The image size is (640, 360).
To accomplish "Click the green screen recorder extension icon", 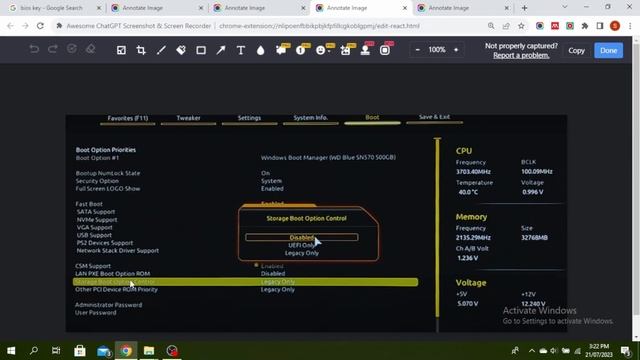I will pos(570,26).
